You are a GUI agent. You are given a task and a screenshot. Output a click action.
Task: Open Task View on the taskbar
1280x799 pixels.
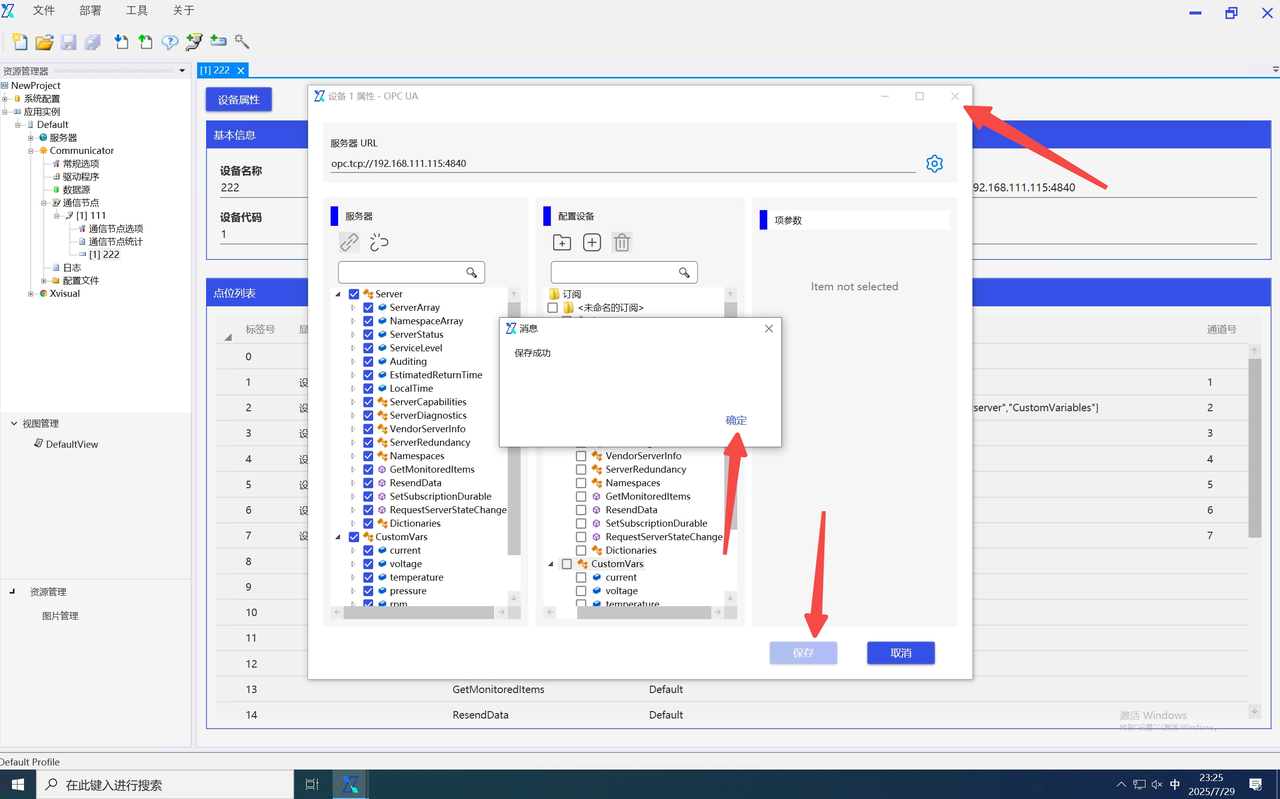click(x=311, y=785)
